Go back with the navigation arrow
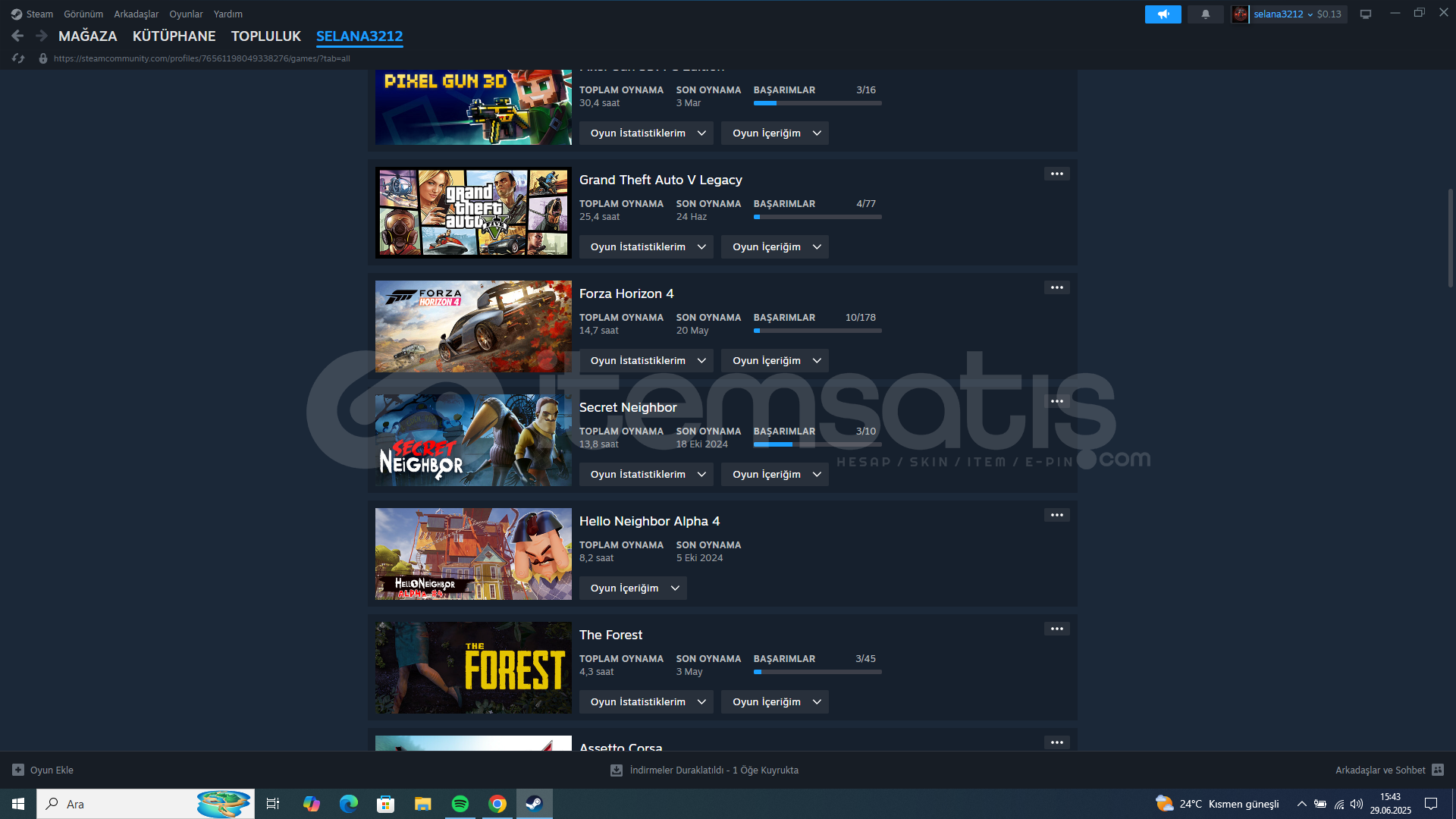The image size is (1456, 819). coord(18,36)
